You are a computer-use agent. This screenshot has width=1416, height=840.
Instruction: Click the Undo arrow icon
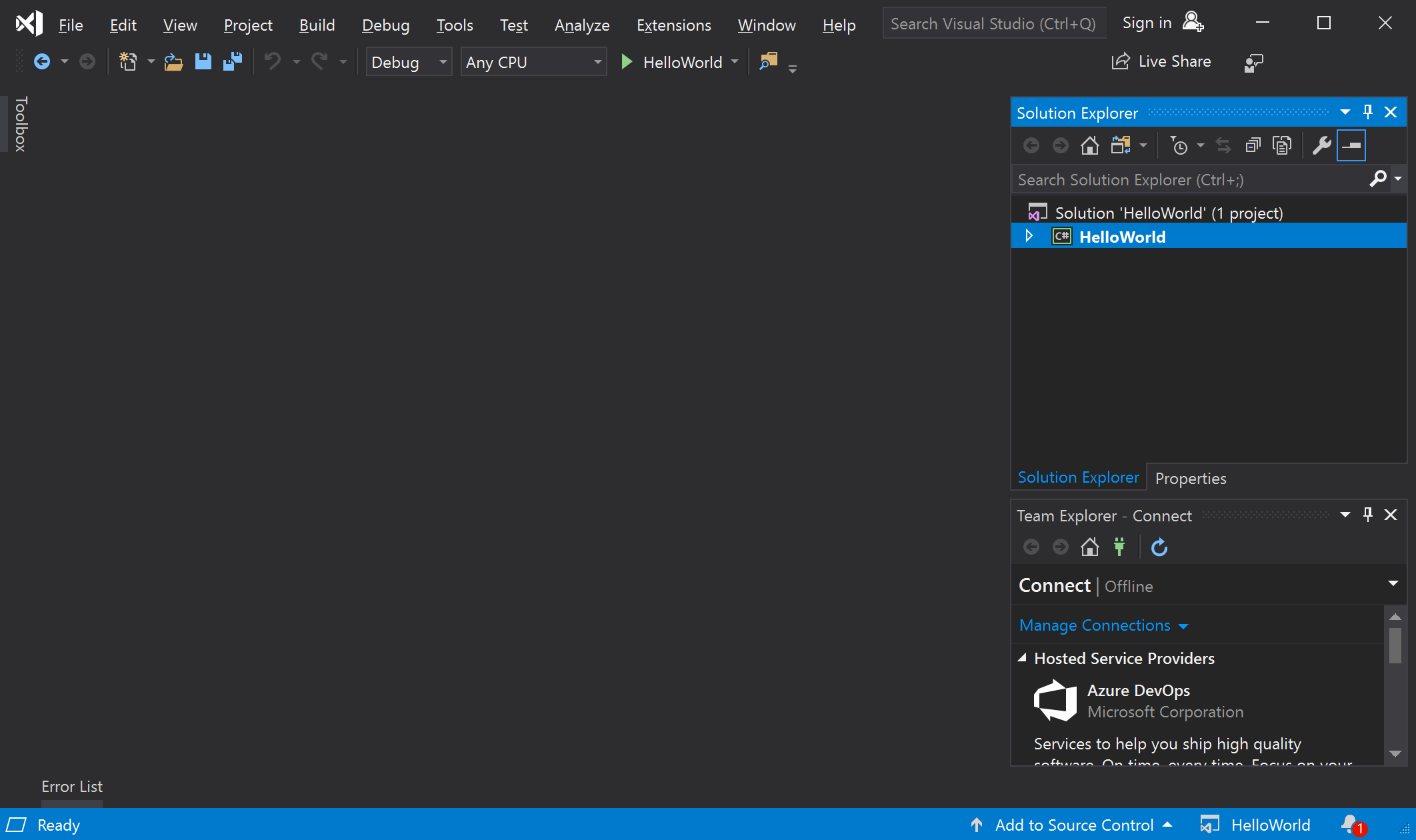point(273,62)
